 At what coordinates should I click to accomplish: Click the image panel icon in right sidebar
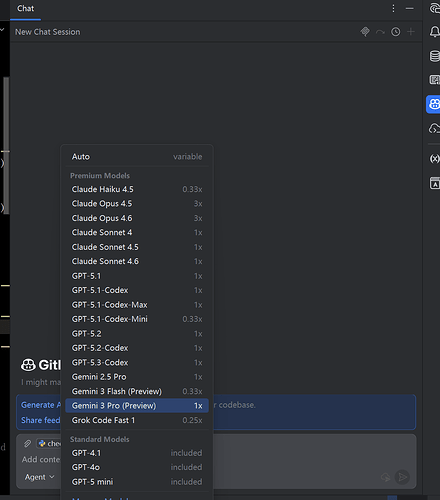(434, 80)
